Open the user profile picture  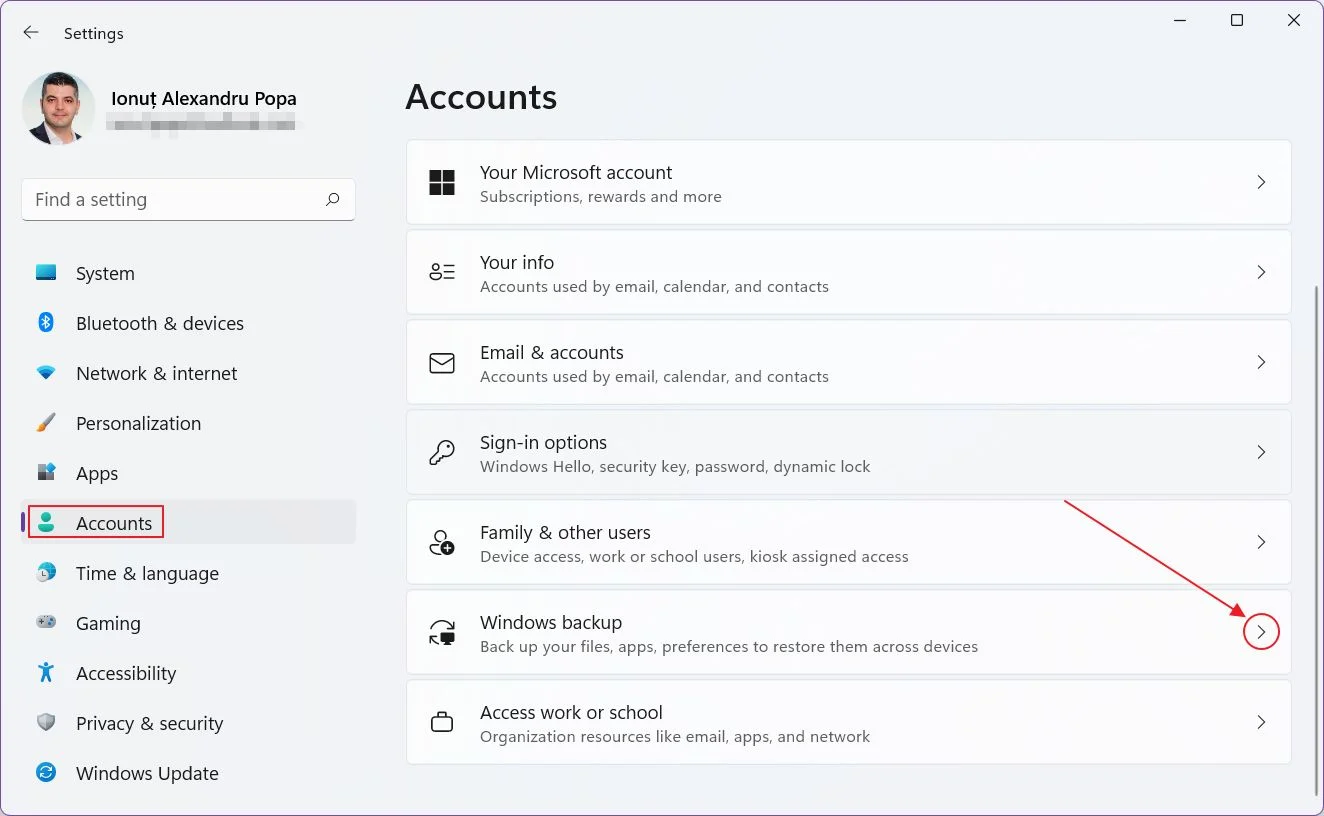pos(58,108)
